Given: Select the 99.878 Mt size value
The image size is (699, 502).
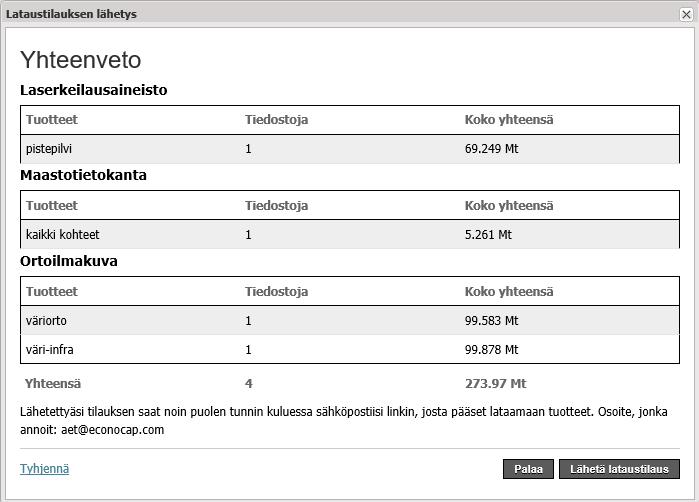Looking at the screenshot, I should [491, 350].
